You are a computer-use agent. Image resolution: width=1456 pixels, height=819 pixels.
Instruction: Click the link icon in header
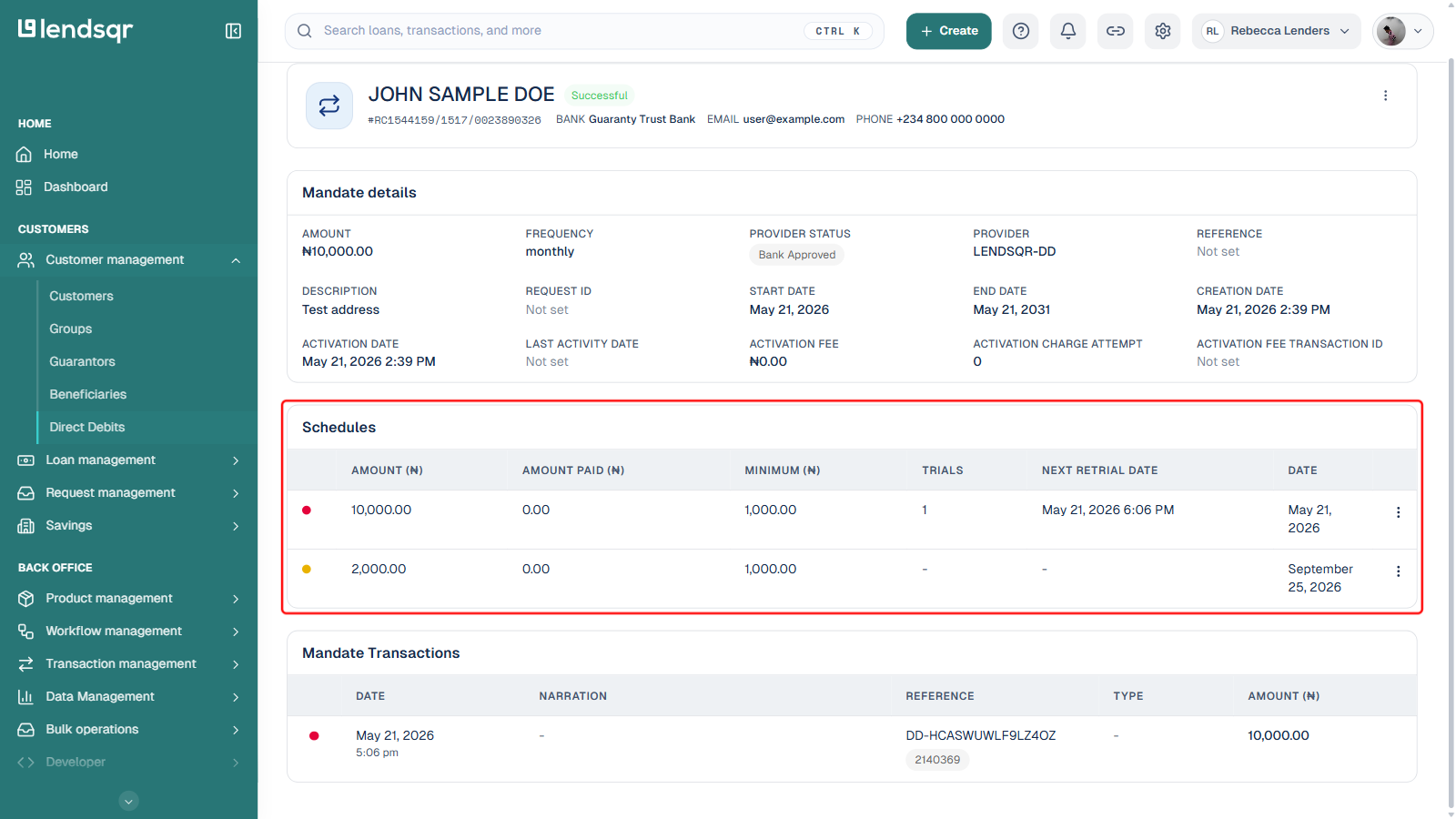click(1116, 31)
